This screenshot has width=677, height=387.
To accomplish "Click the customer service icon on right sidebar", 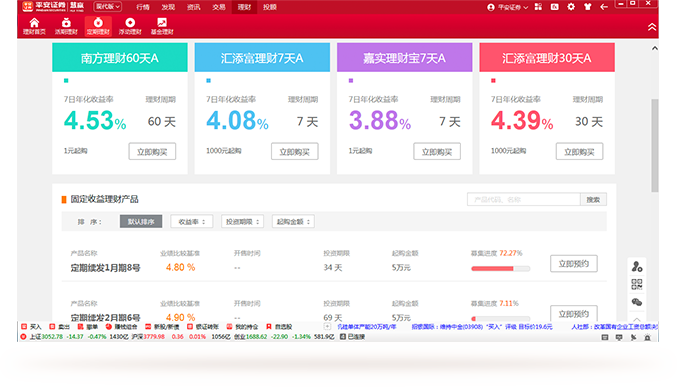I will point(637,266).
